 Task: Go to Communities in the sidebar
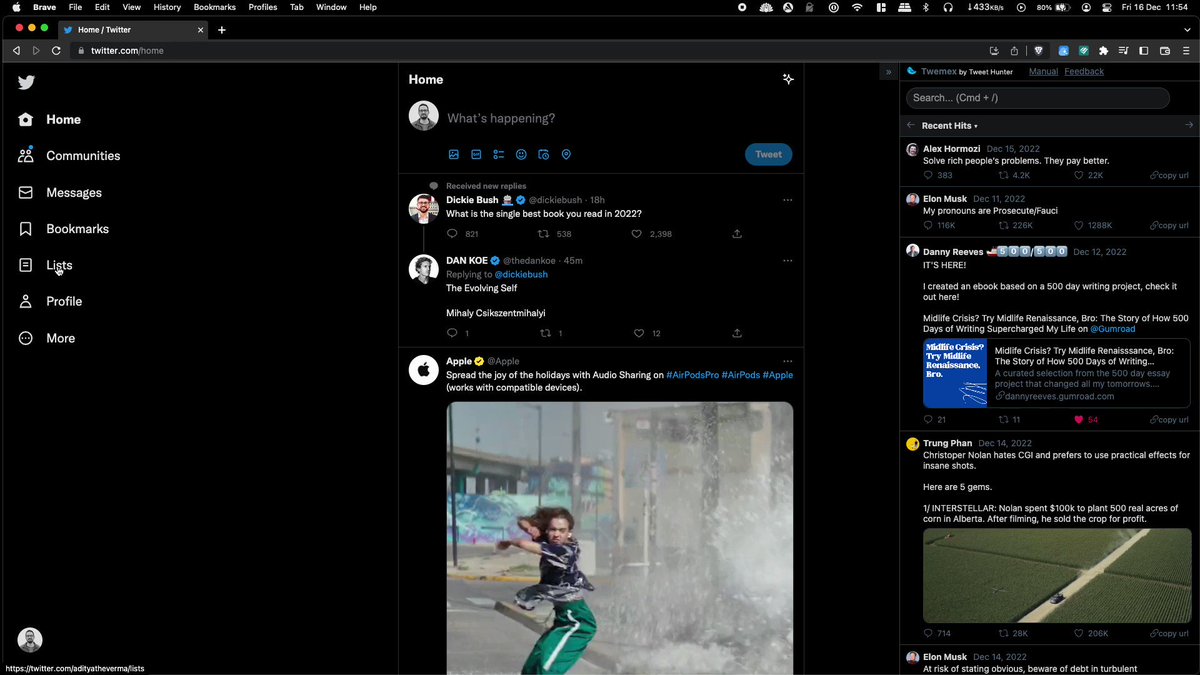click(x=69, y=156)
